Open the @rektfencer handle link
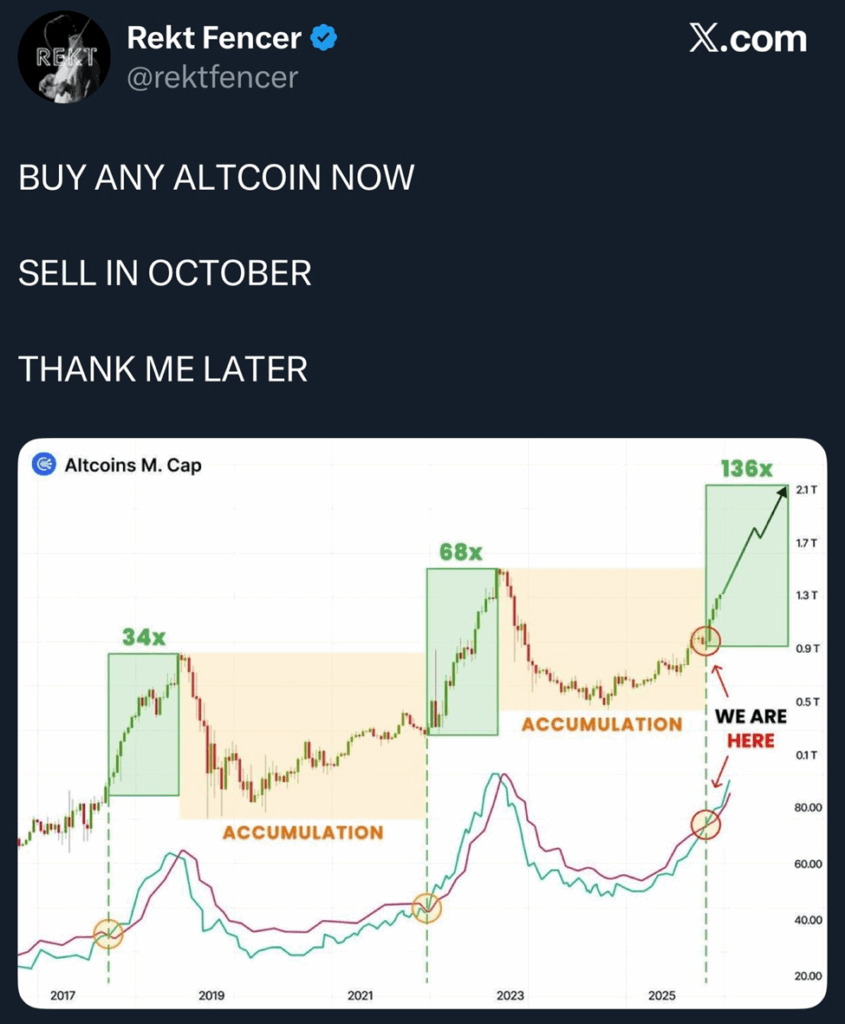 click(x=212, y=77)
